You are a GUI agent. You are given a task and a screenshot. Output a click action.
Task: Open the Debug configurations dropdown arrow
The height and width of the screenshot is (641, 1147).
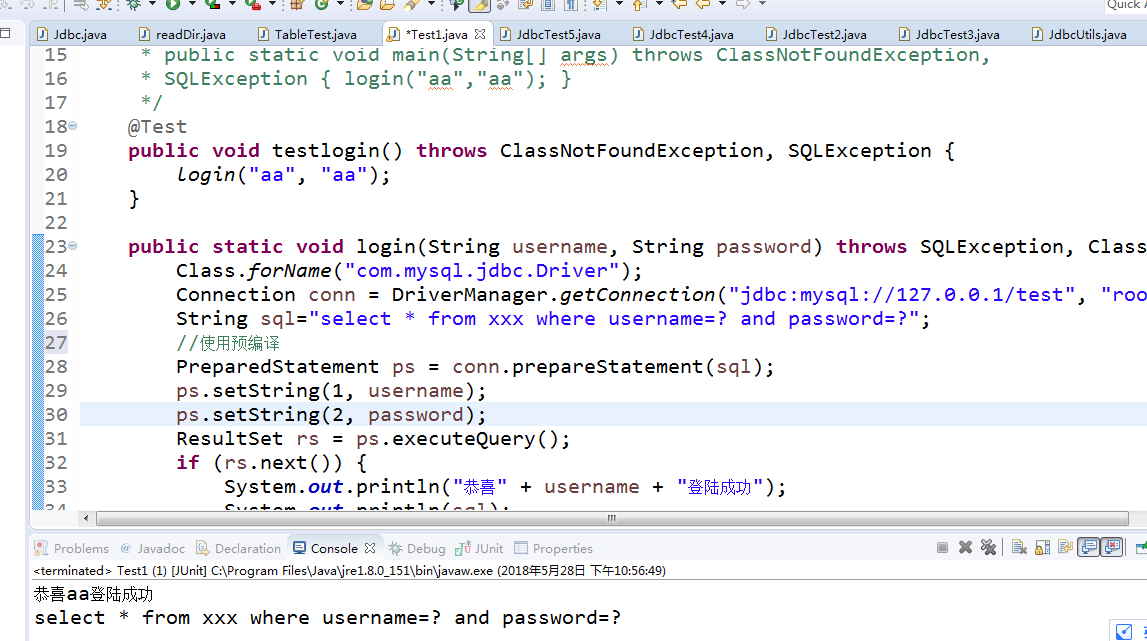(152, 4)
